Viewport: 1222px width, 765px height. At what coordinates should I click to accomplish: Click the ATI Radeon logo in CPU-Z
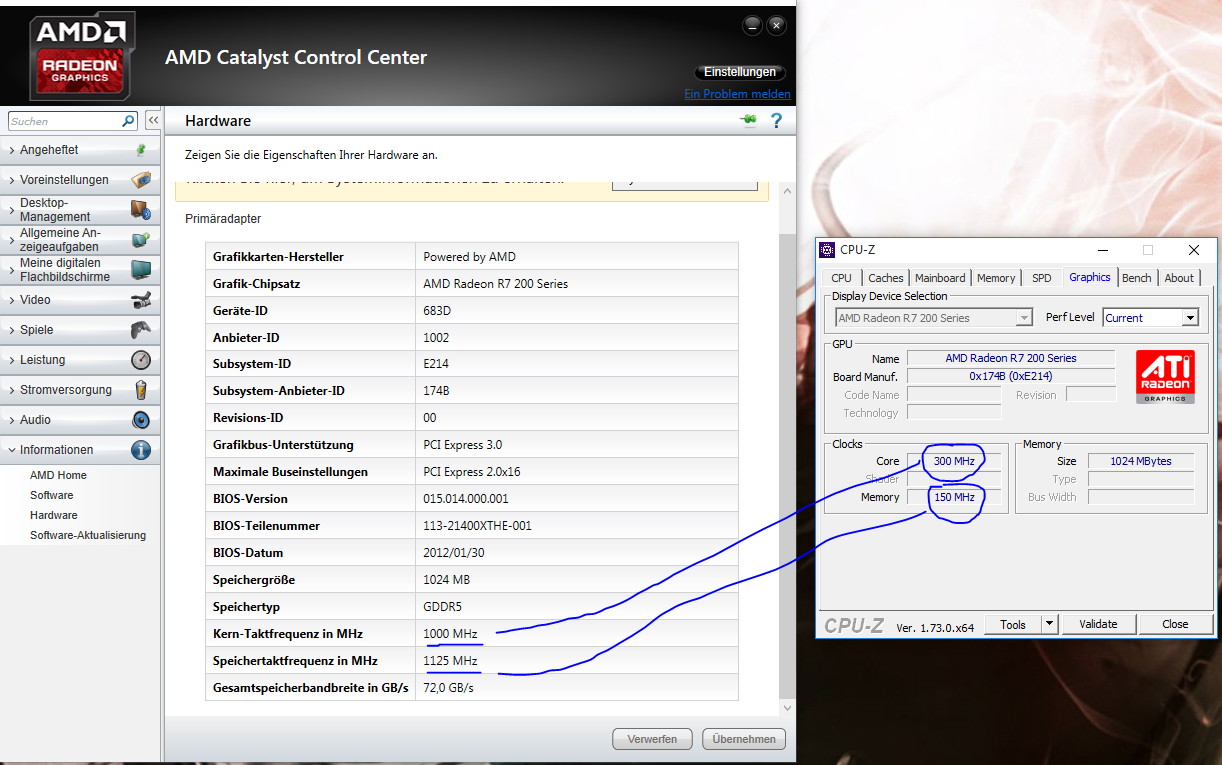[x=1165, y=377]
